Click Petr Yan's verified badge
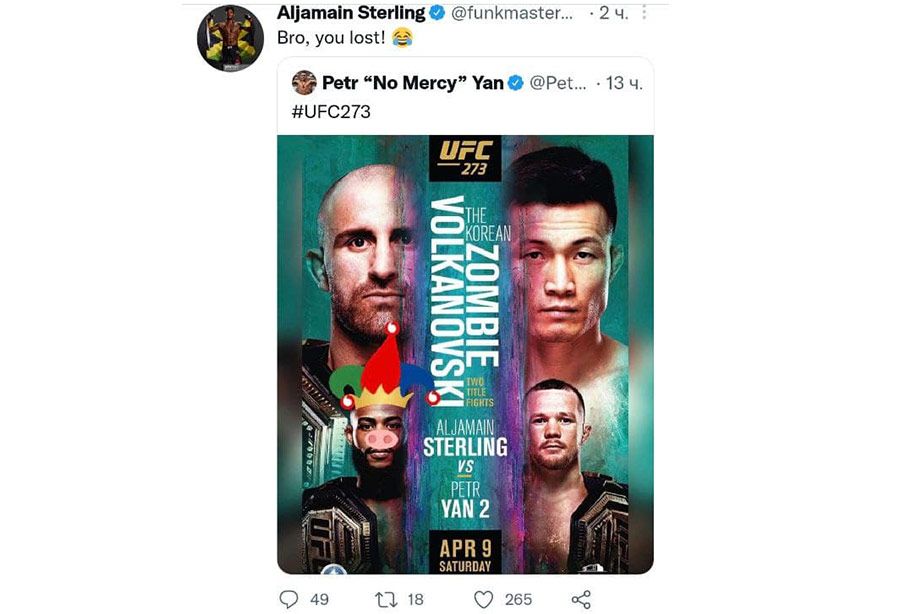Viewport: 920px width, 614px height. [515, 83]
